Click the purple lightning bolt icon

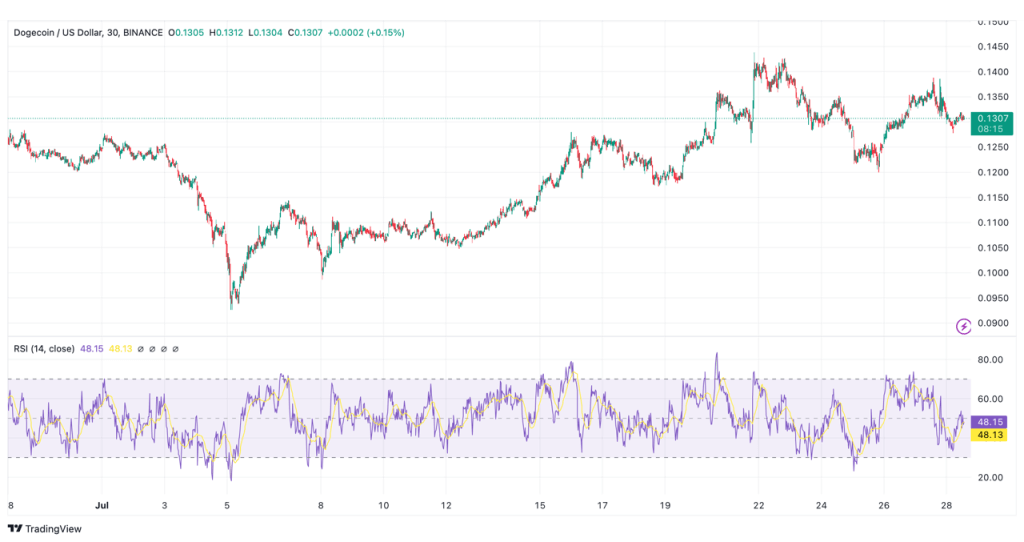click(963, 326)
